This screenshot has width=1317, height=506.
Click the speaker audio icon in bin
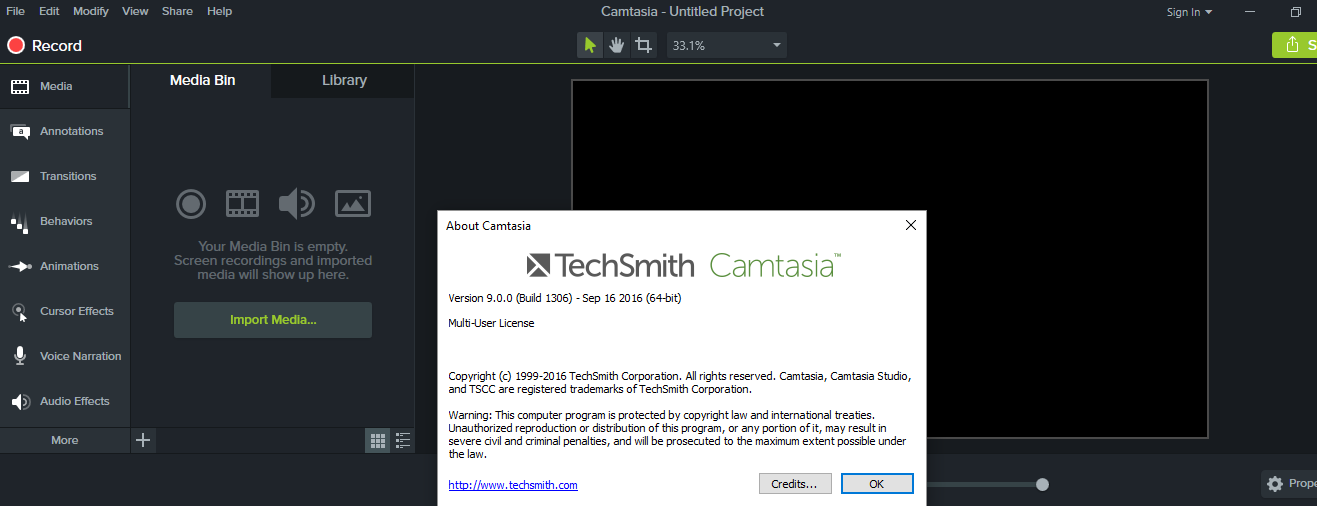[x=296, y=204]
